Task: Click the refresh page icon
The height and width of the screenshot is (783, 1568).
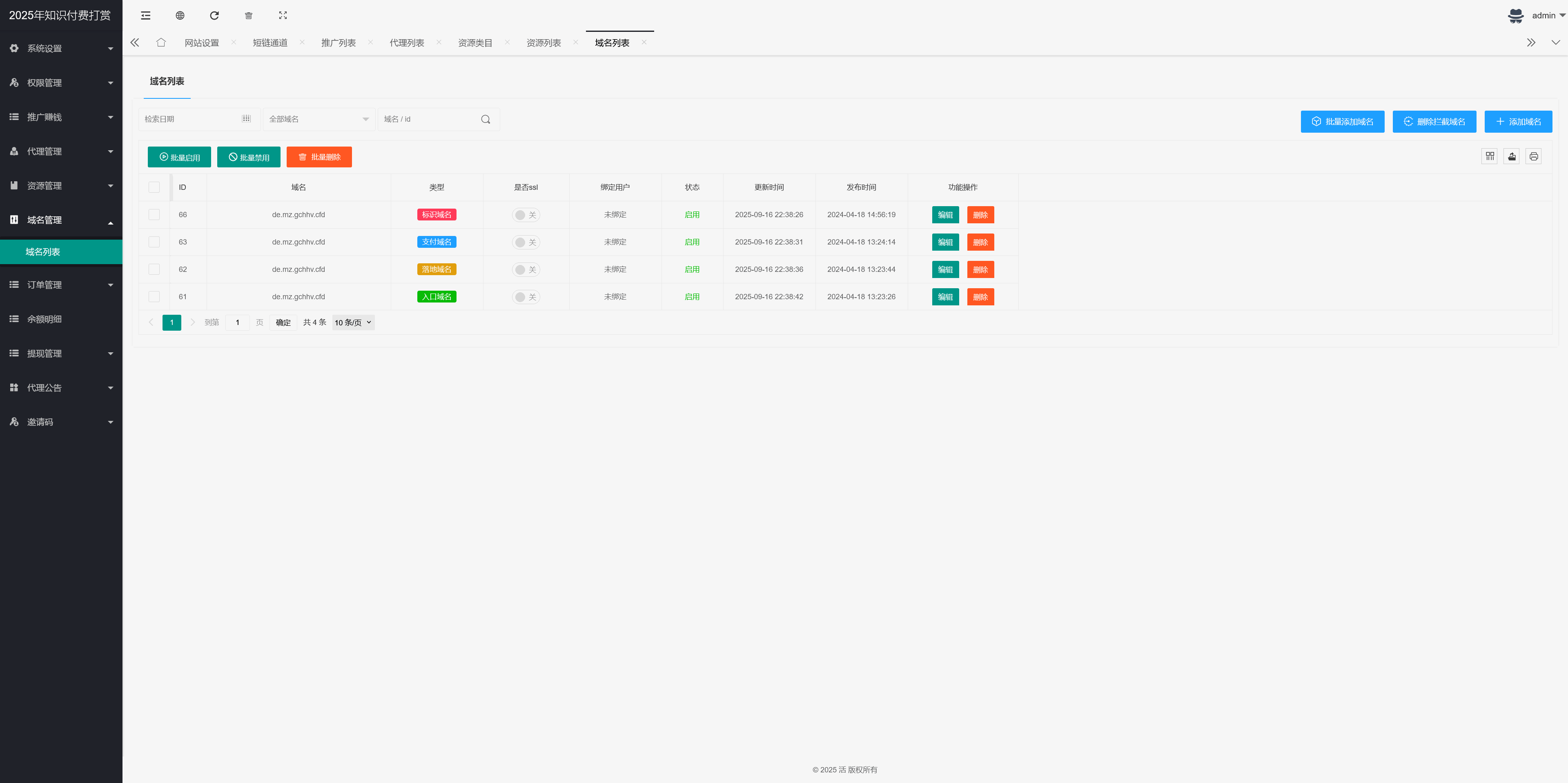Action: click(x=214, y=16)
